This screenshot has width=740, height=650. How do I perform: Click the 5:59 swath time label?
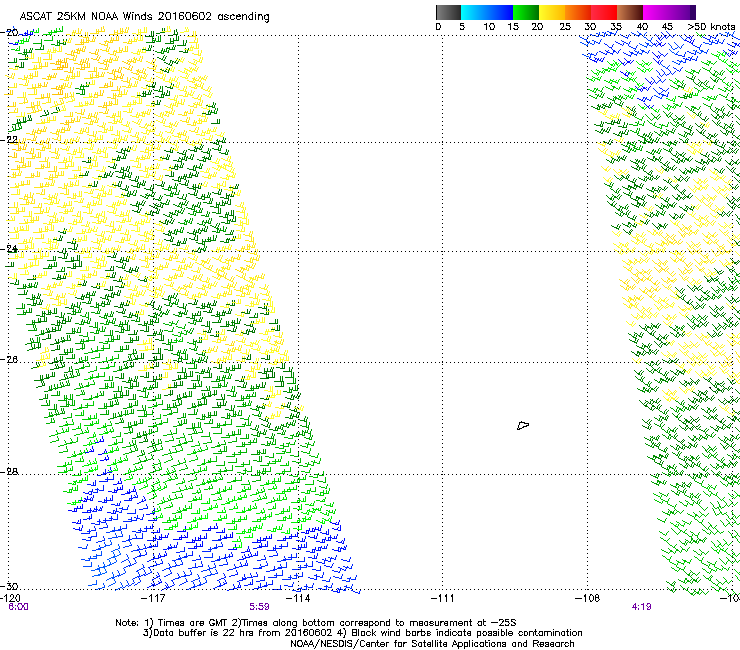[260, 607]
